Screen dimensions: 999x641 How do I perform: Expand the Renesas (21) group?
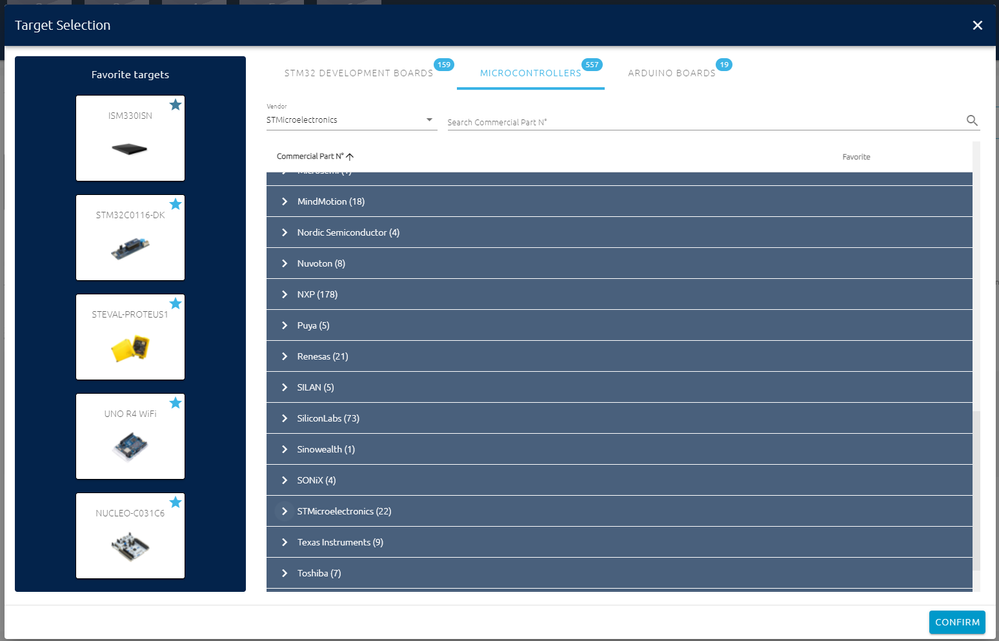pyautogui.click(x=285, y=356)
